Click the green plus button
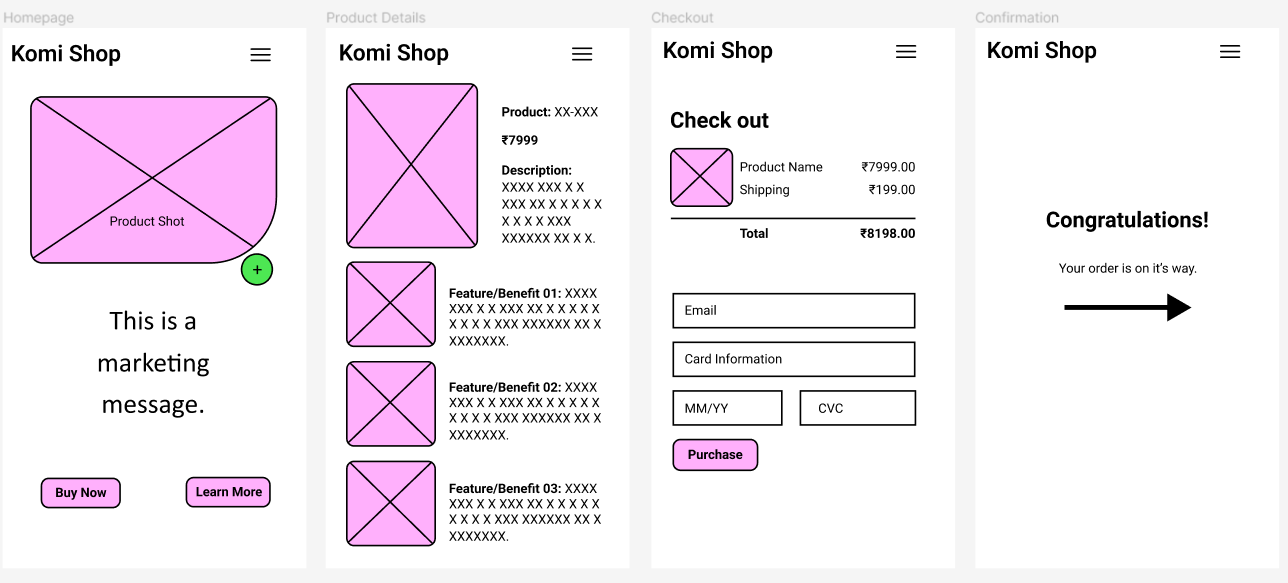The height and width of the screenshot is (583, 1288). (x=257, y=270)
